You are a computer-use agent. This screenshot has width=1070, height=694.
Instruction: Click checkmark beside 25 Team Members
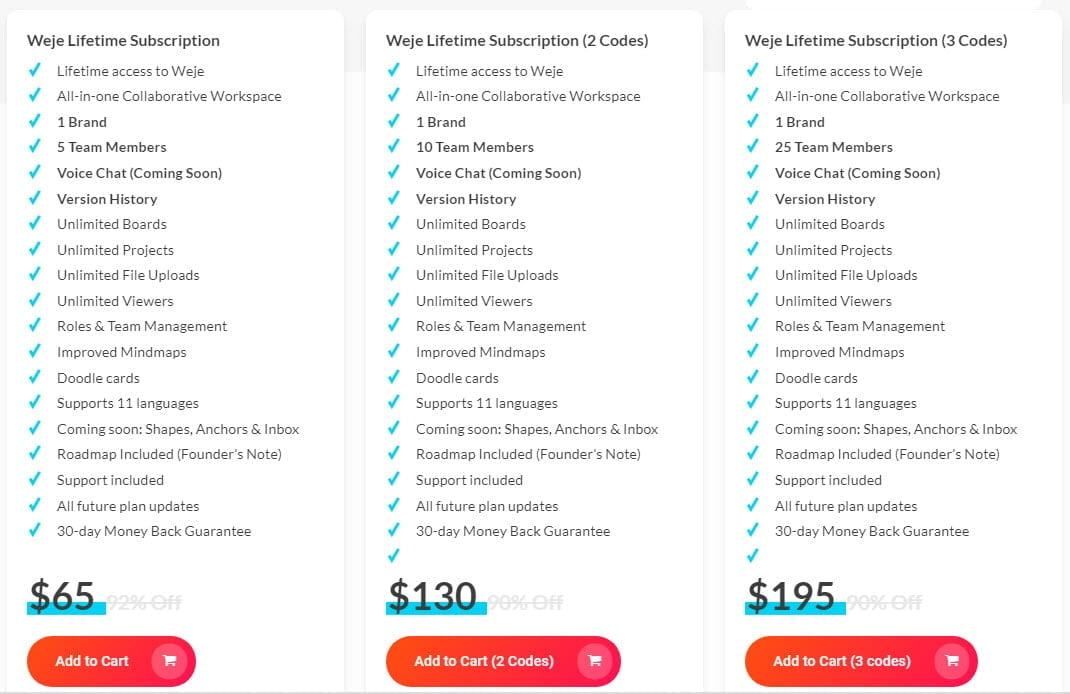(753, 147)
